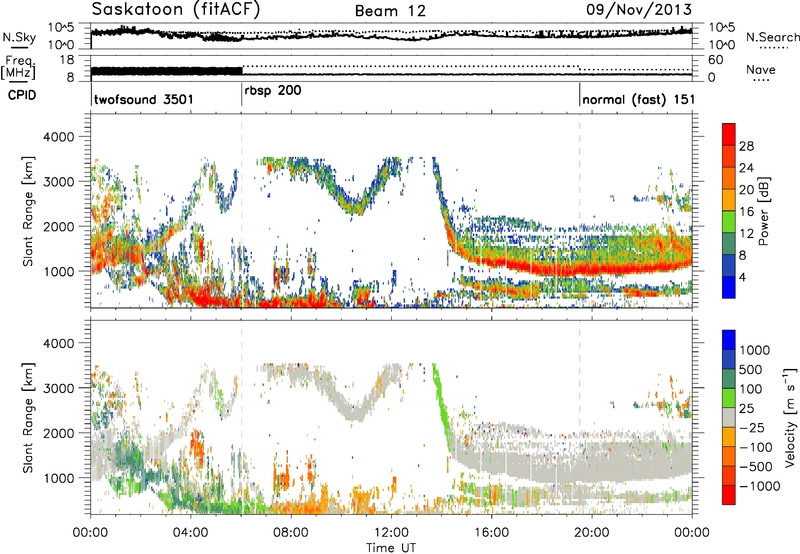Click the "4000" tick of the power panel axis
Screen dimensions: 800x554
click(59, 137)
